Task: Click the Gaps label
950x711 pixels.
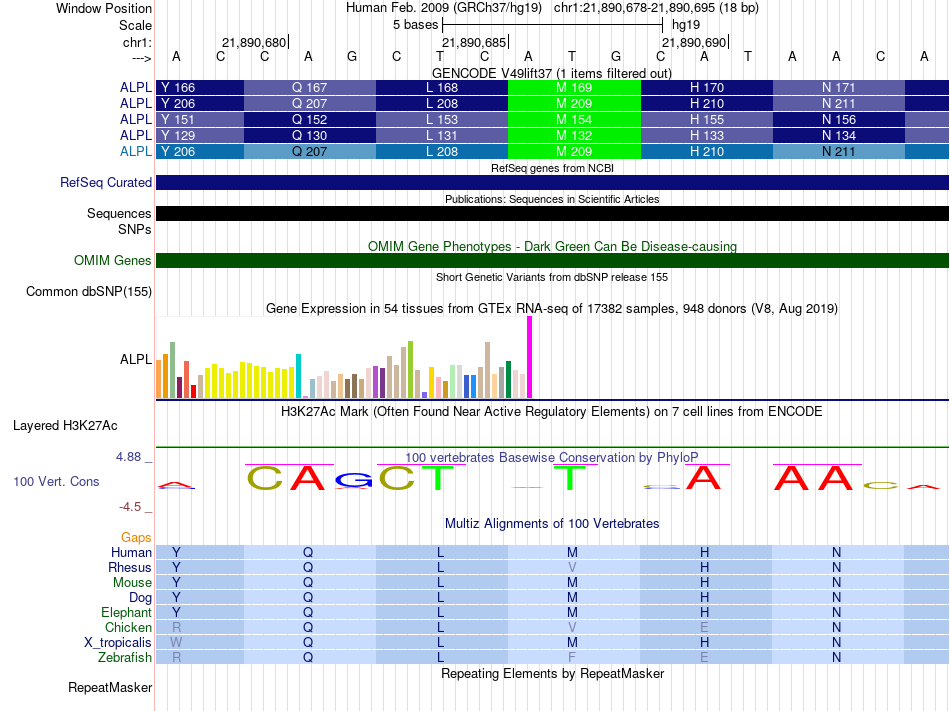Action: pyautogui.click(x=136, y=538)
